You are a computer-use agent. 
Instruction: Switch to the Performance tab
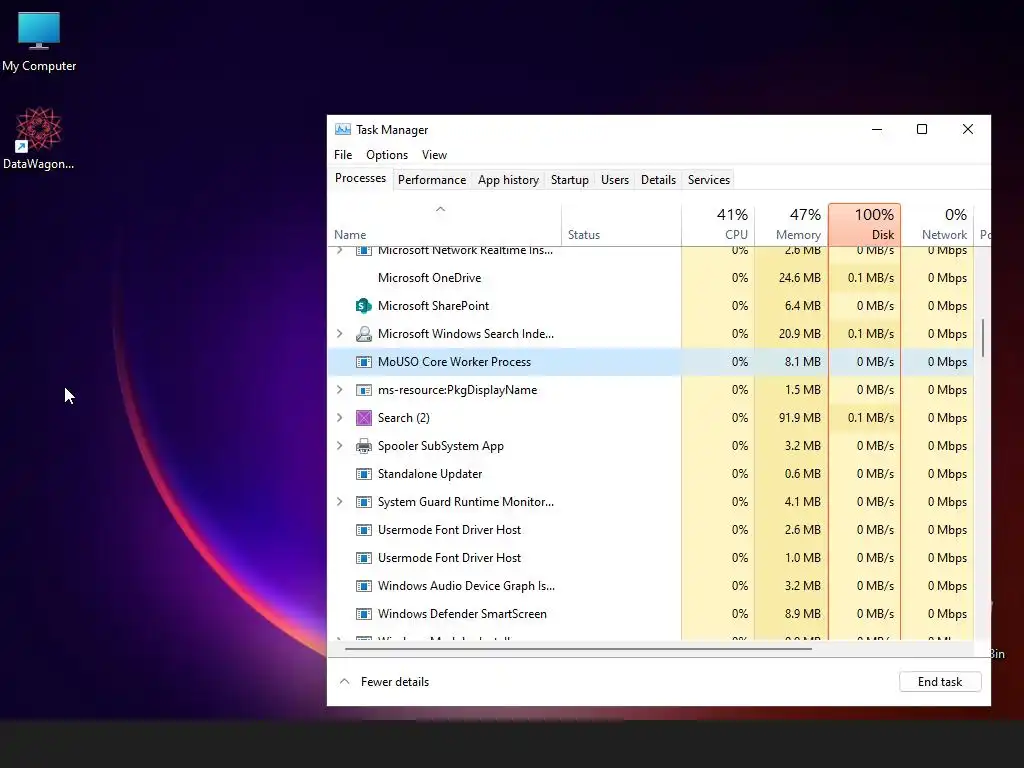tap(432, 180)
